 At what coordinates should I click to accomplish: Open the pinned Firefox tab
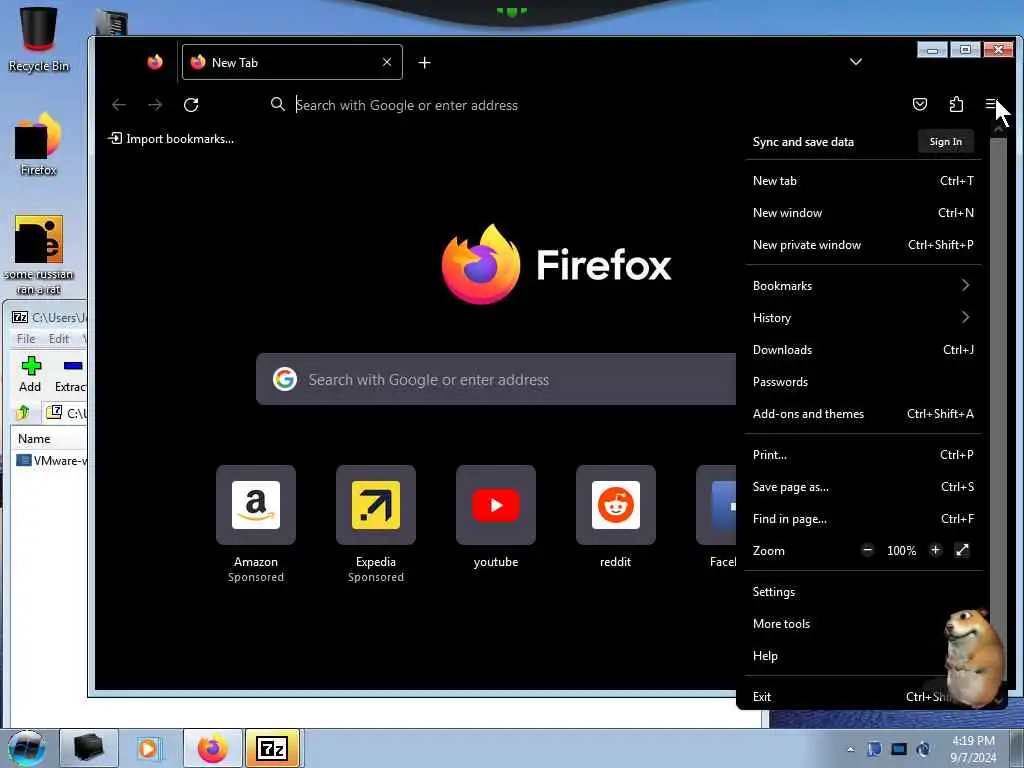[x=155, y=62]
